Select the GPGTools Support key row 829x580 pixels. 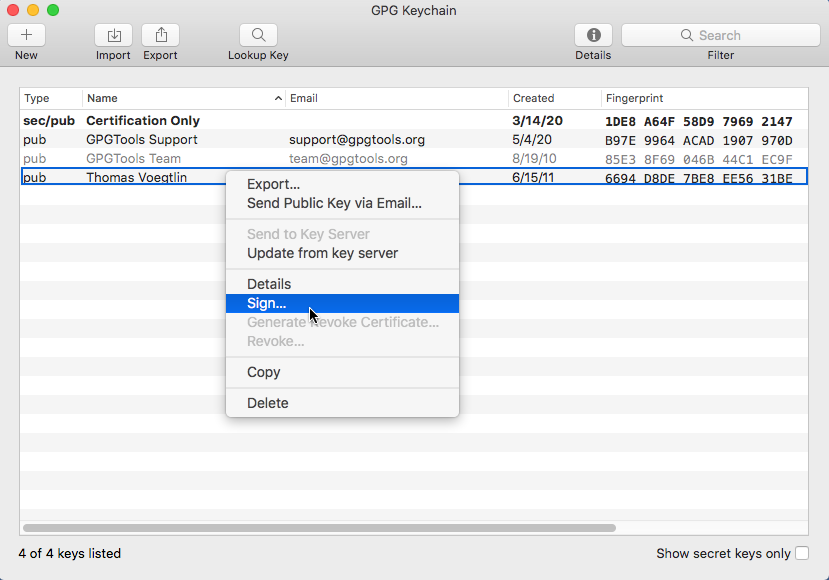(x=414, y=140)
